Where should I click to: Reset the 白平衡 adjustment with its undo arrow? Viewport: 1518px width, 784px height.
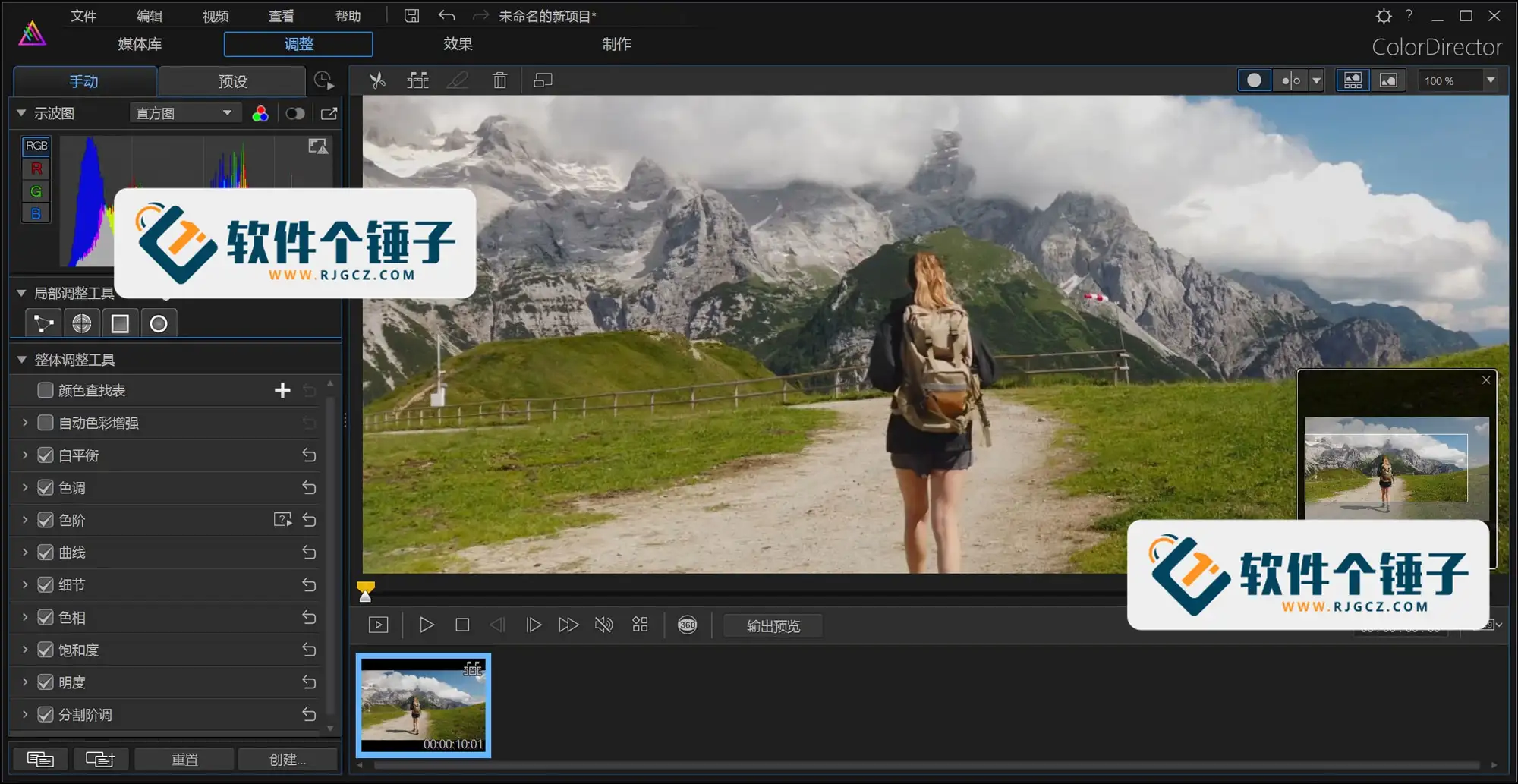309,455
